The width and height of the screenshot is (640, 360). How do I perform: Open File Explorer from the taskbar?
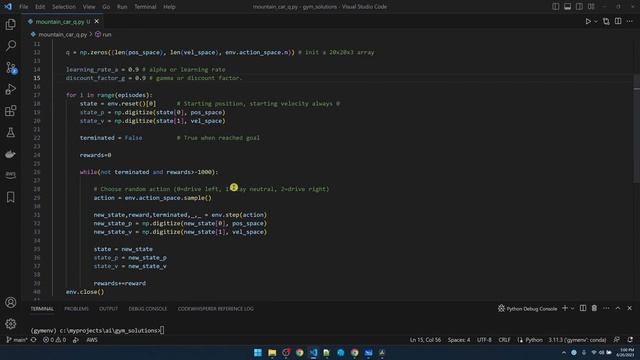(272, 352)
